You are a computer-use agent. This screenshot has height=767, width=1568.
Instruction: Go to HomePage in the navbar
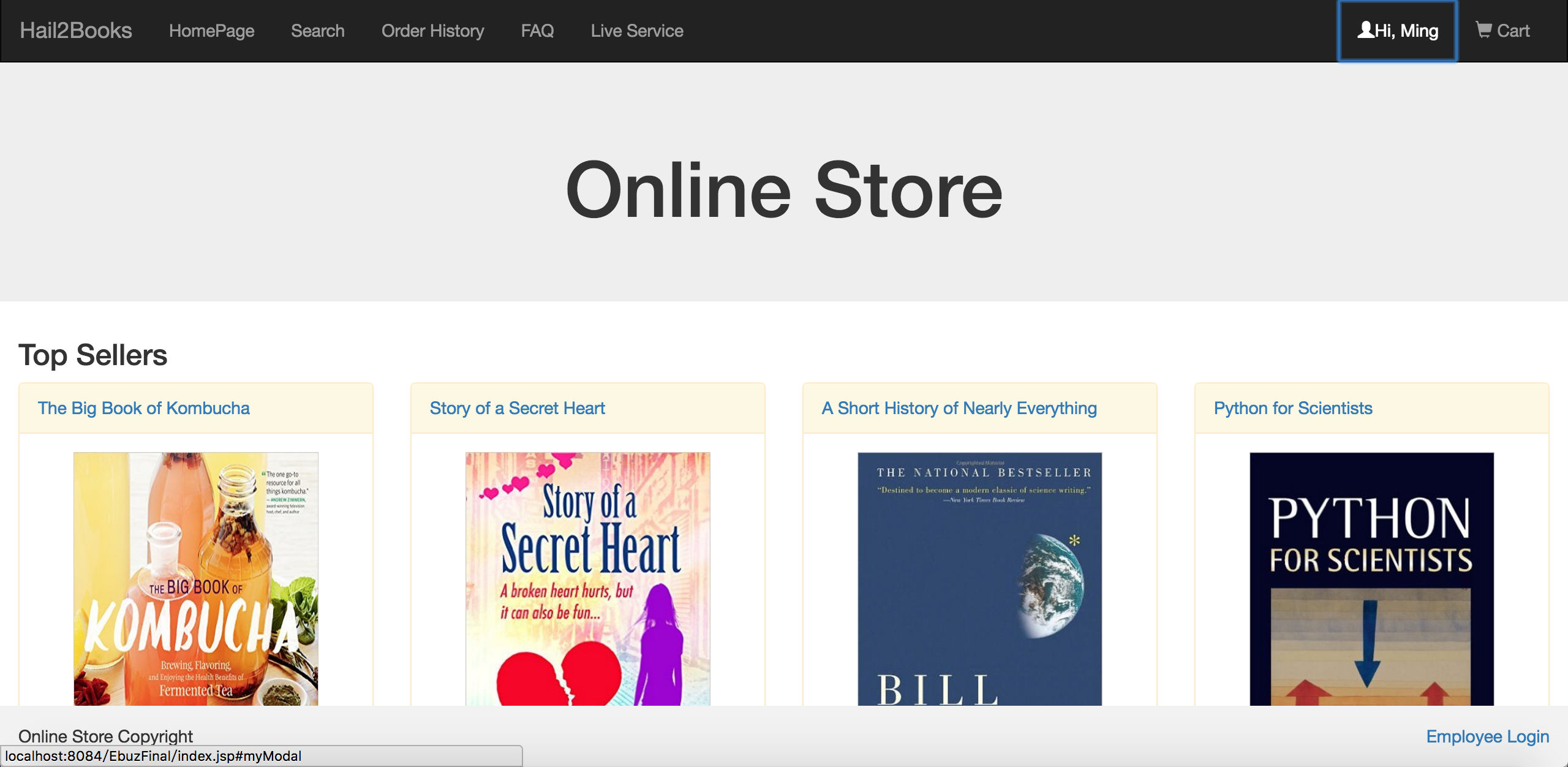click(211, 31)
